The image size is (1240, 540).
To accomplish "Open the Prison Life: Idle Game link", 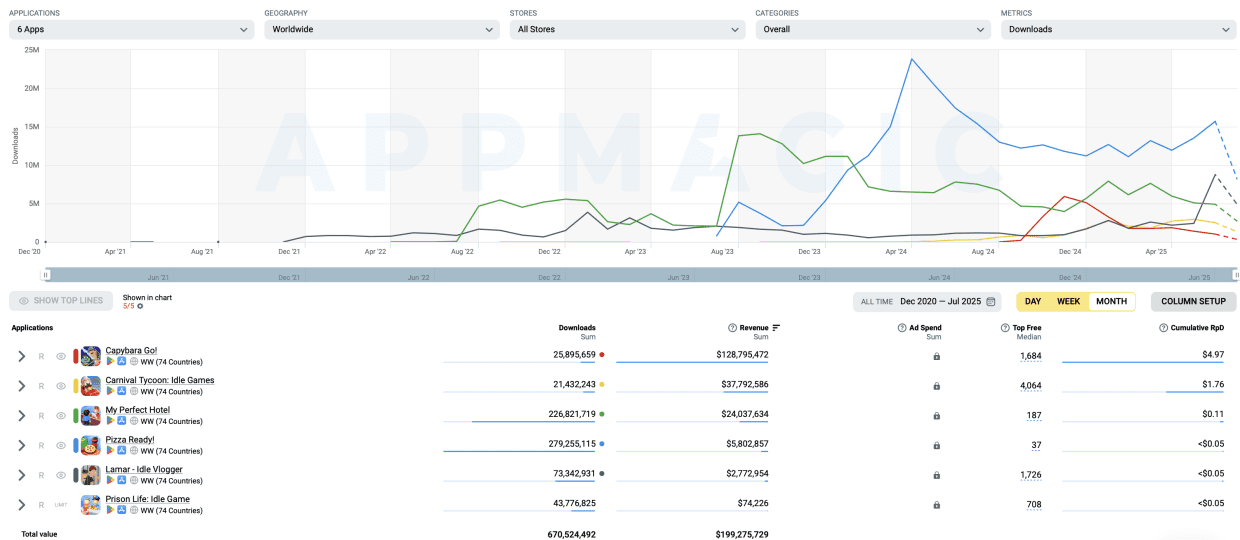I will 147,499.
